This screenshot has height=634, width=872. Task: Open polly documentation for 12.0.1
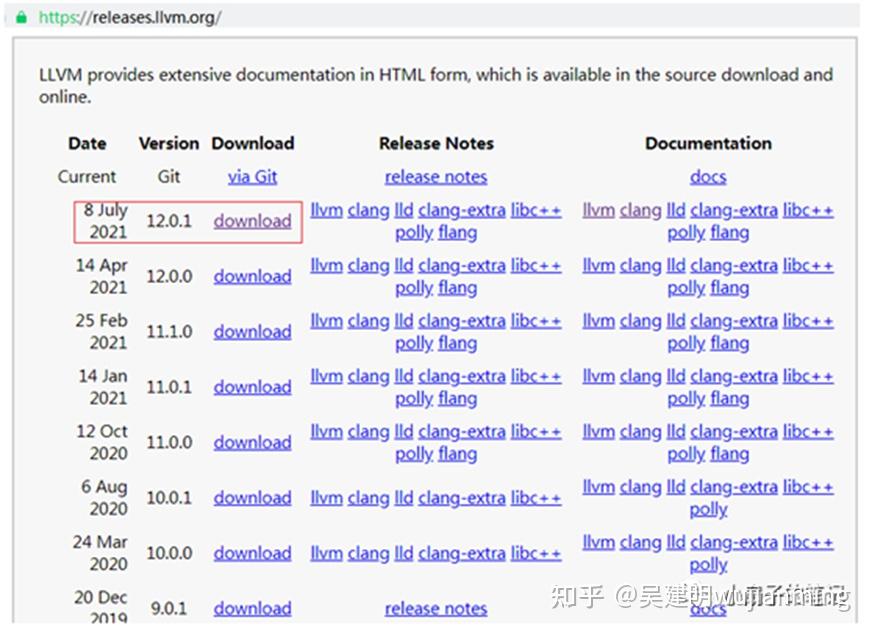pos(686,232)
